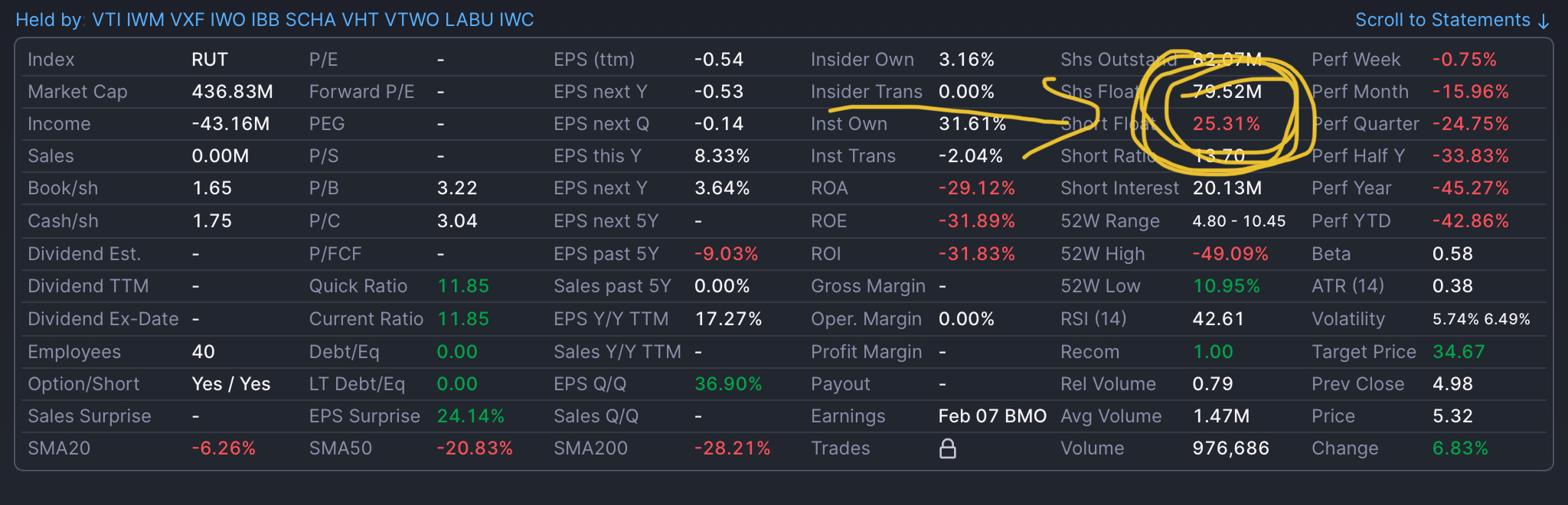Image resolution: width=1568 pixels, height=505 pixels.
Task: Open the IWO ticker link
Action: 228,20
